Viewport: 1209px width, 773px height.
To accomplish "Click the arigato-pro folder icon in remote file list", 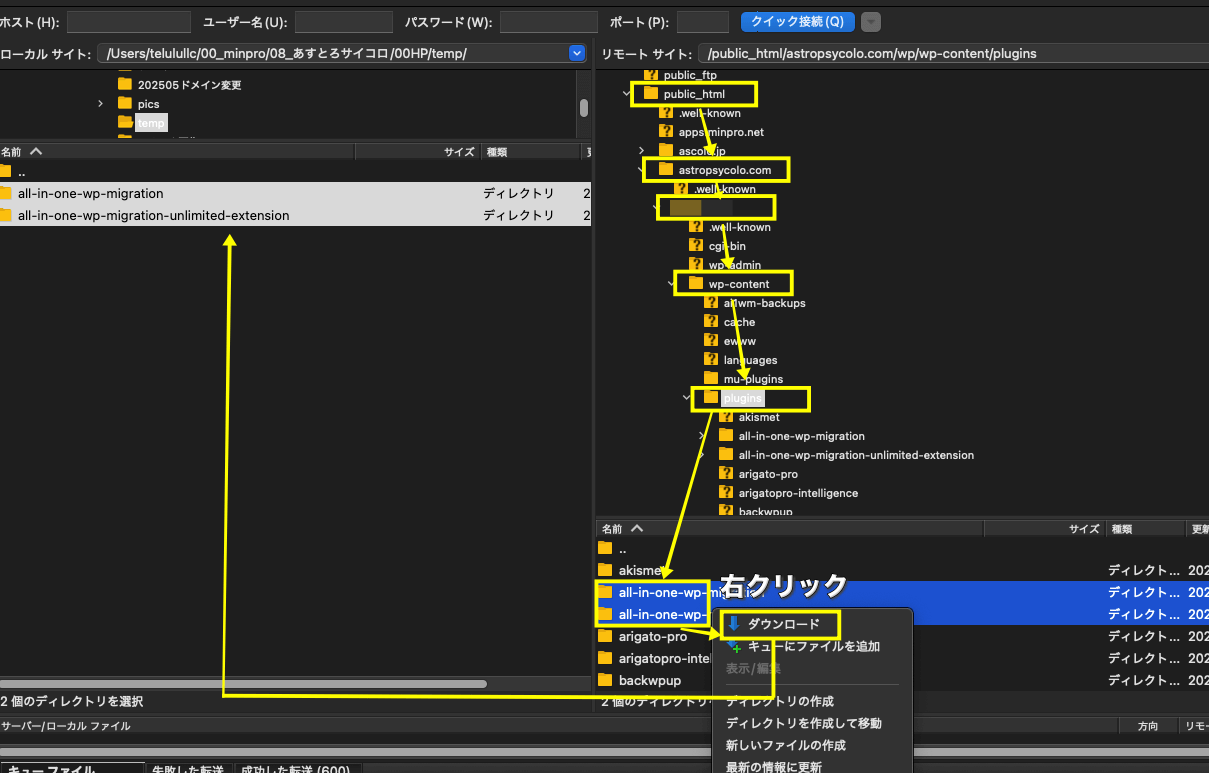I will coord(605,636).
